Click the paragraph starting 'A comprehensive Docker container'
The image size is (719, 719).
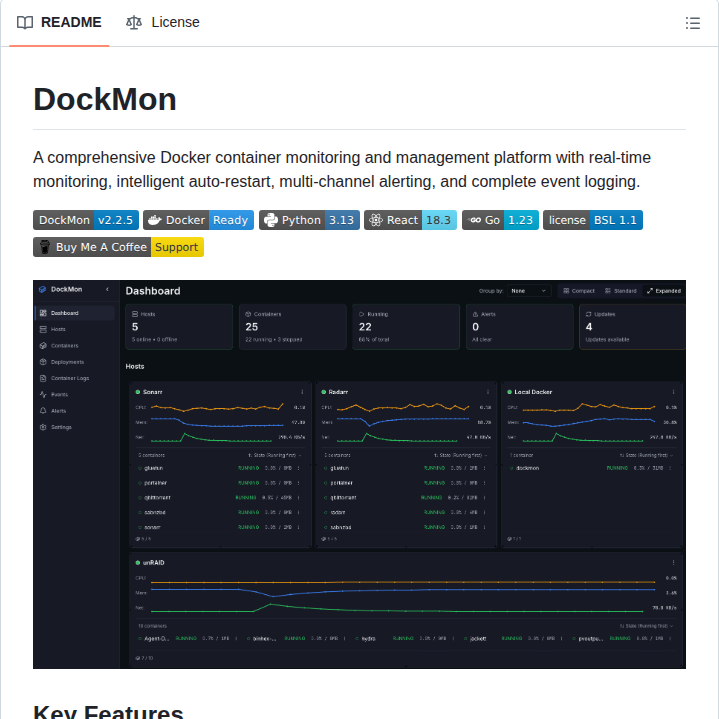point(342,170)
